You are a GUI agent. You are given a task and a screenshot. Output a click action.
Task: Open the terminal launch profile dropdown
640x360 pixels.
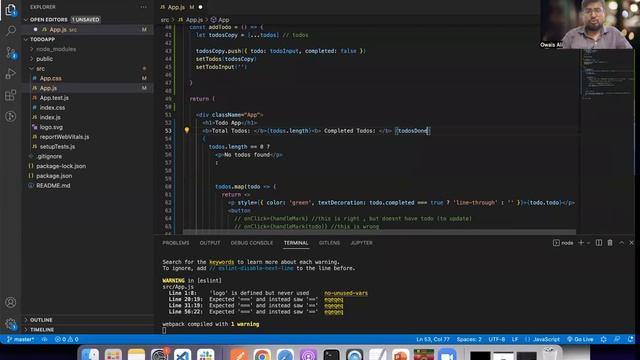tap(588, 243)
